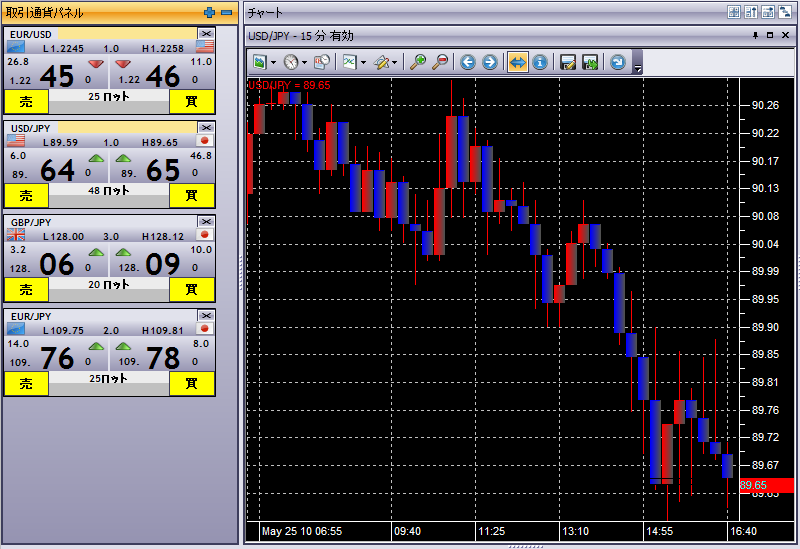This screenshot has width=800, height=549.
Task: Click the red 89.65 price marker
Action: pos(766,485)
